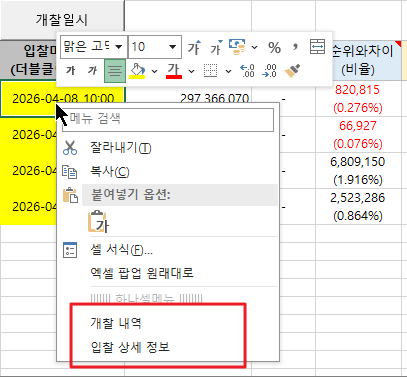
Task: Click the borders icon
Action: pos(210,70)
